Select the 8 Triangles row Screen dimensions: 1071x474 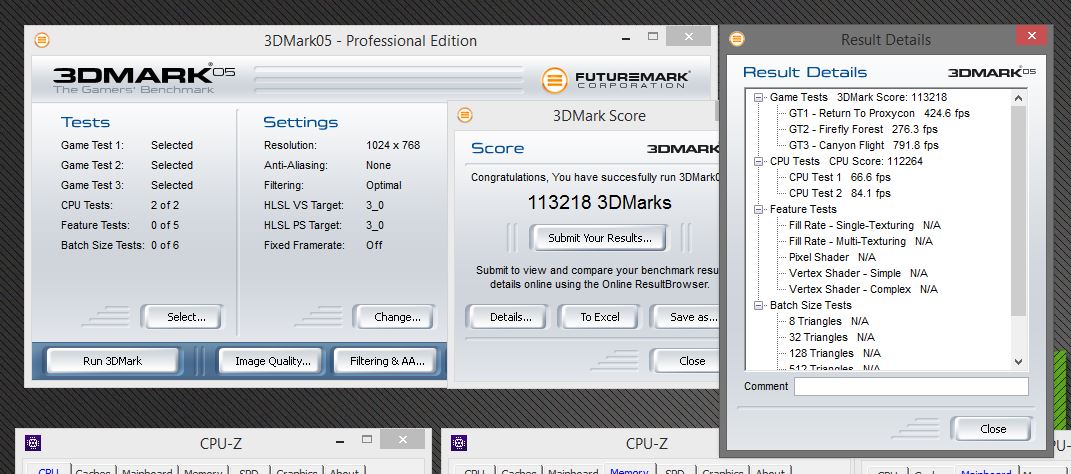pyautogui.click(x=829, y=321)
